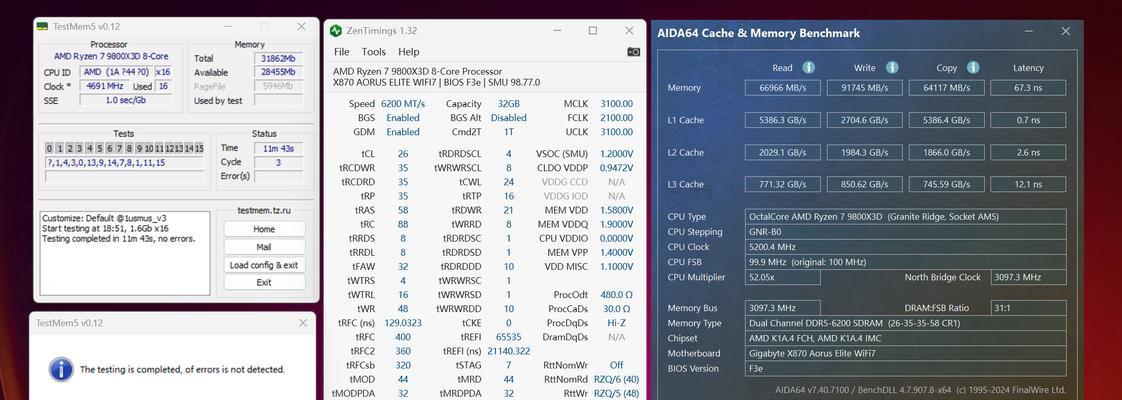The width and height of the screenshot is (1122, 400).
Task: Minimize the ZenTimings window
Action: [x=557, y=31]
